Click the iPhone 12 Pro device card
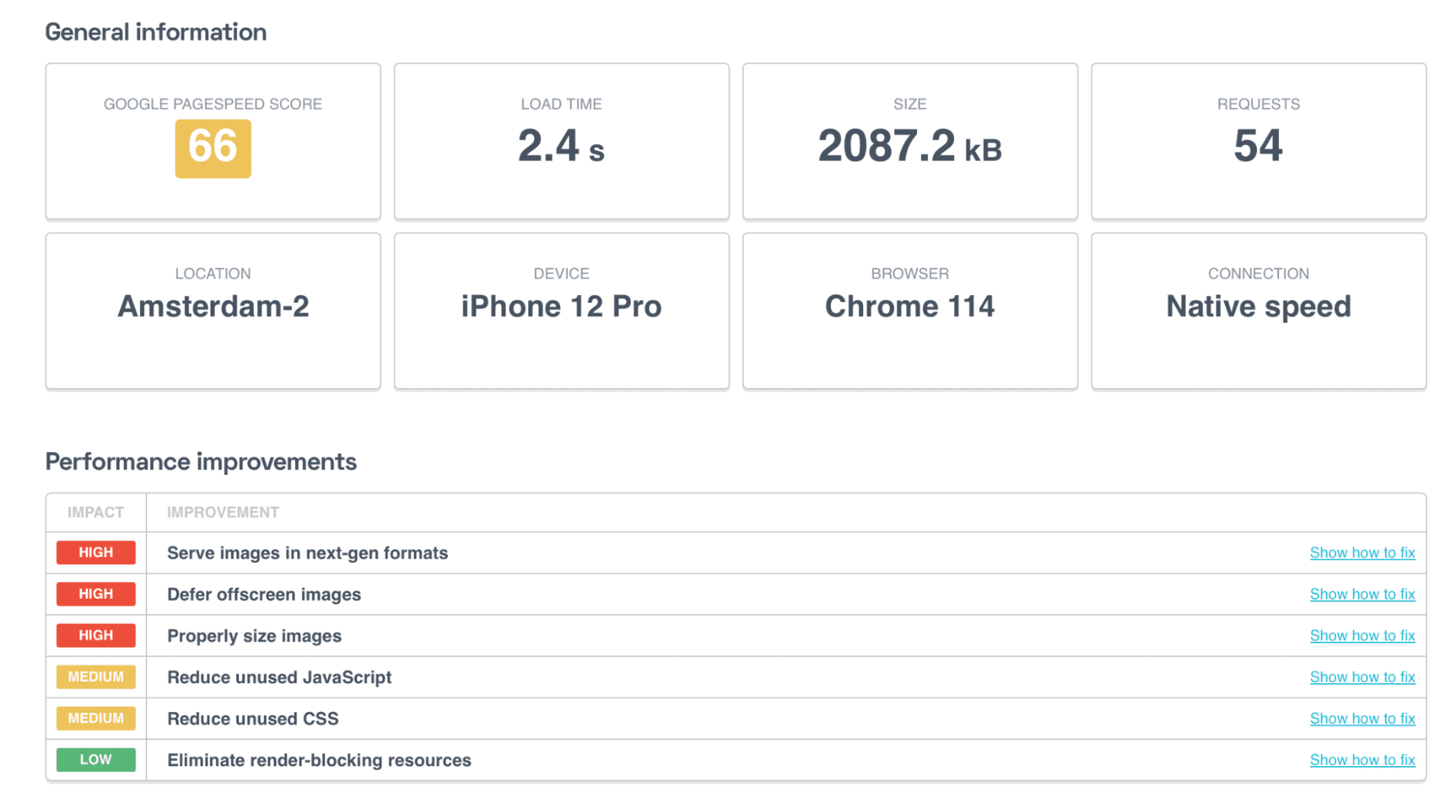Viewport: 1456px width, 812px height. click(x=562, y=311)
